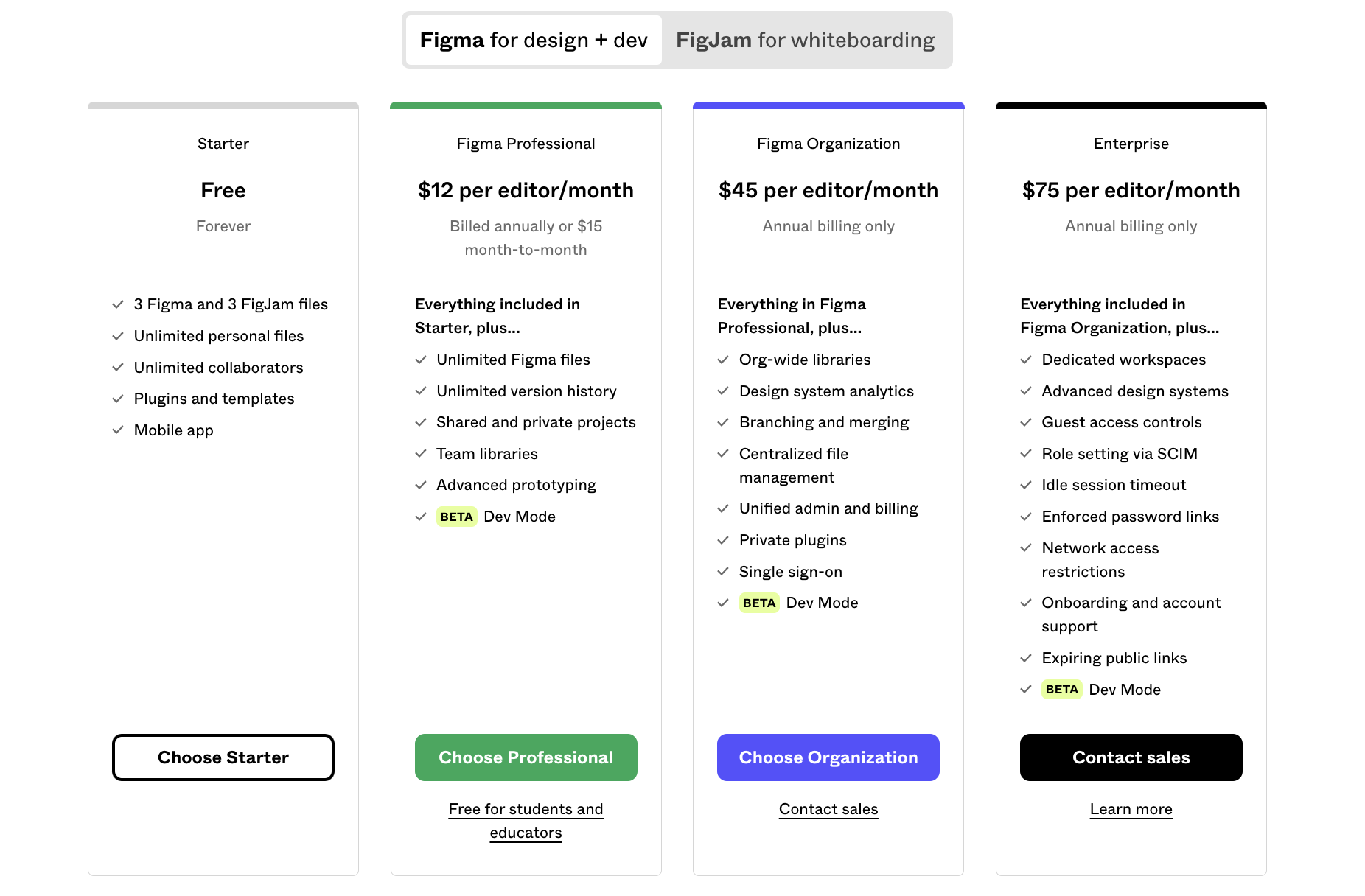Switch to FigJam for whiteboarding tab
The height and width of the screenshot is (896, 1365).
[x=805, y=40]
